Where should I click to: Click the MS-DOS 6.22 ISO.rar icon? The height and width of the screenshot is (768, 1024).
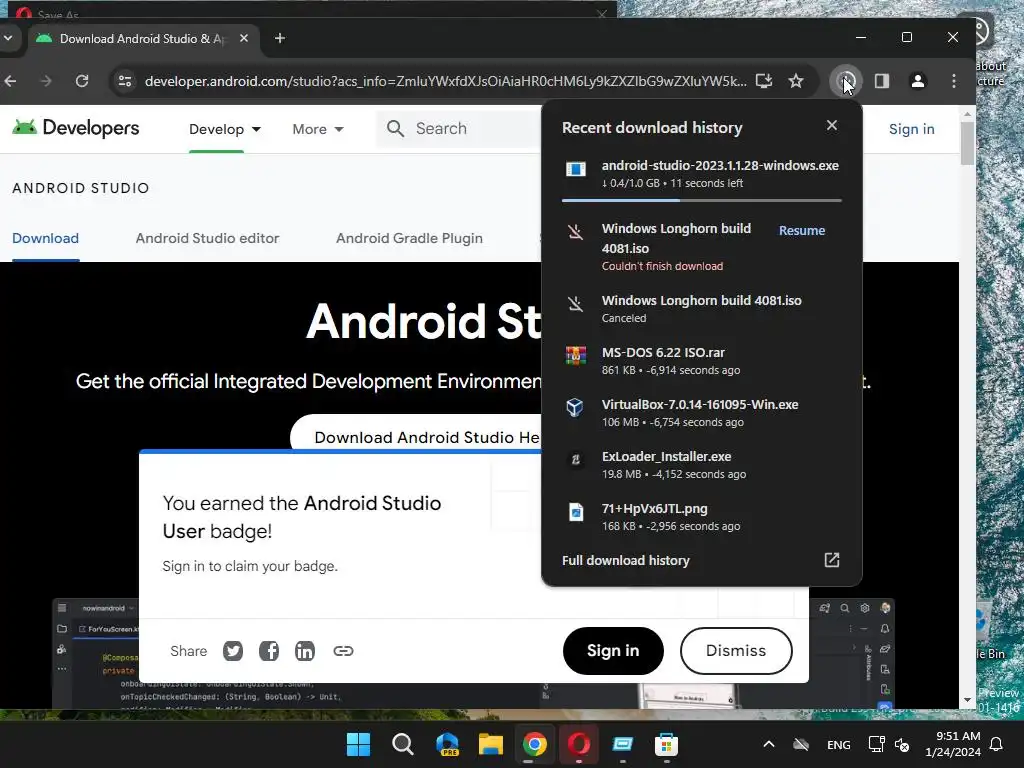pos(575,356)
